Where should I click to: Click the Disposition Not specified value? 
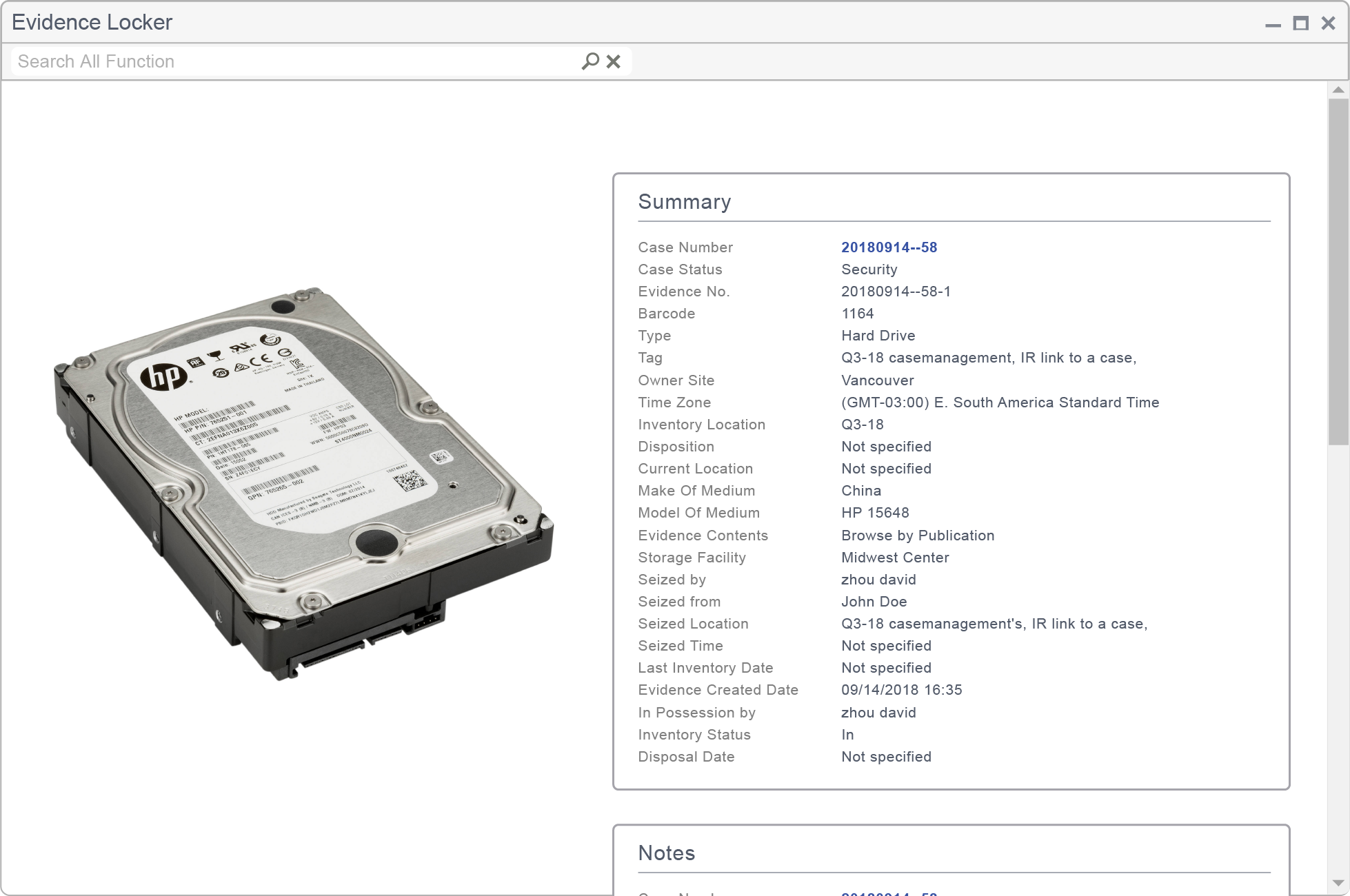pos(886,447)
